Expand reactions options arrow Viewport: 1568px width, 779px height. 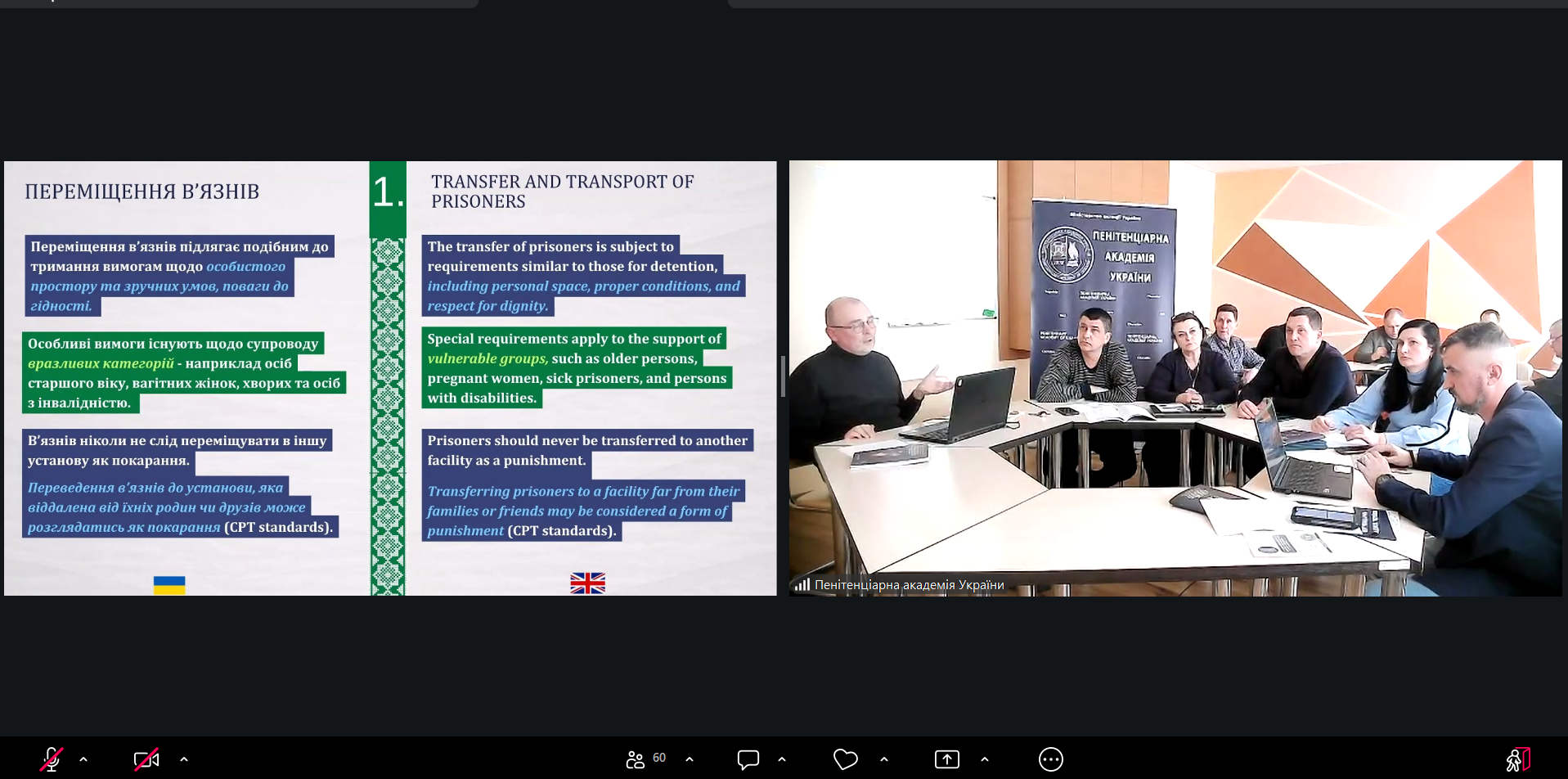coord(884,759)
